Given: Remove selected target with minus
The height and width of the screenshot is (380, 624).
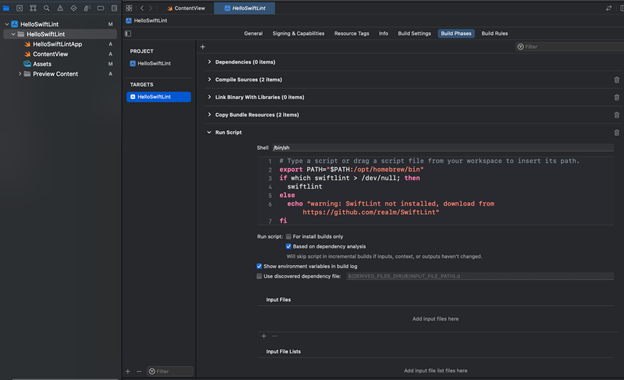Looking at the screenshot, I should coord(139,371).
